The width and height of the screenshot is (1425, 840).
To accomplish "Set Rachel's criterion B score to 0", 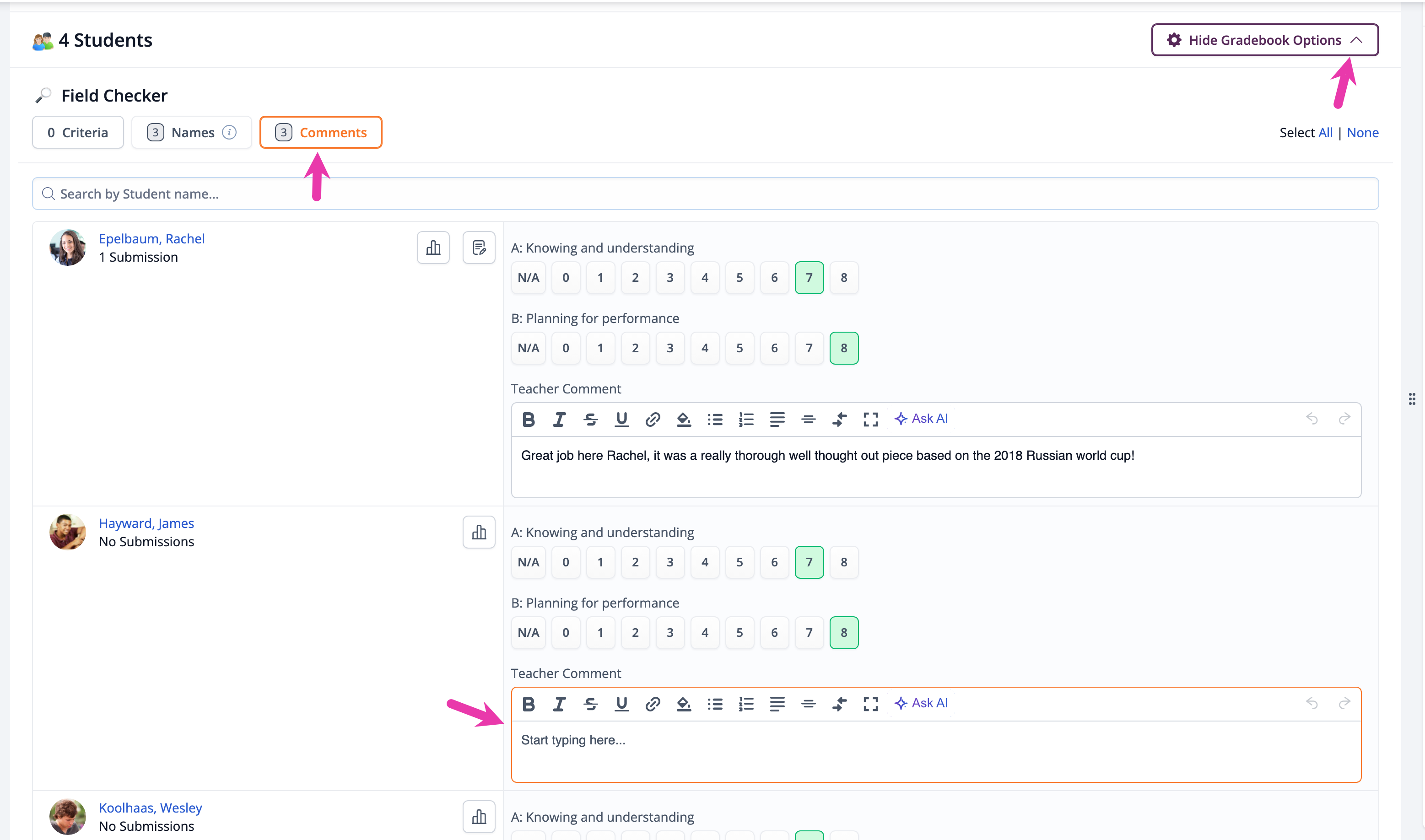I will point(566,348).
